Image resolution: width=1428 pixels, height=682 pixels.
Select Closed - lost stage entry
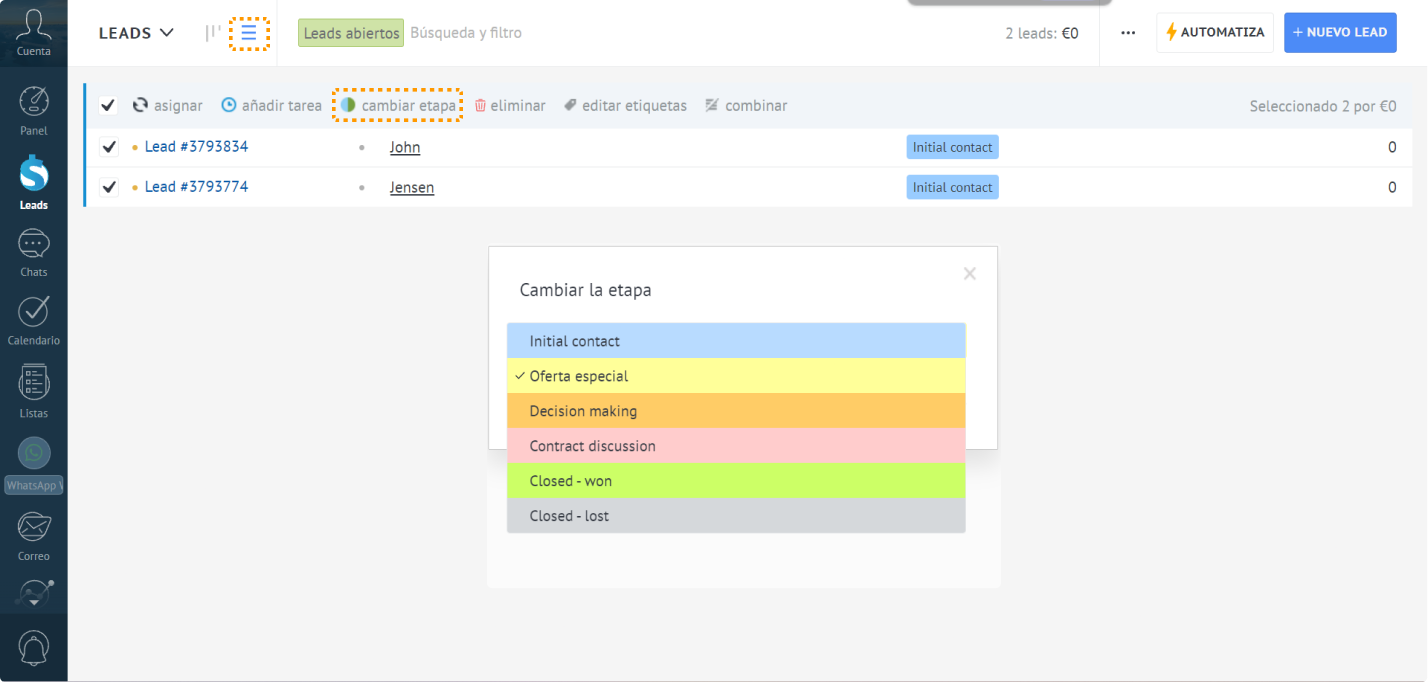[736, 516]
